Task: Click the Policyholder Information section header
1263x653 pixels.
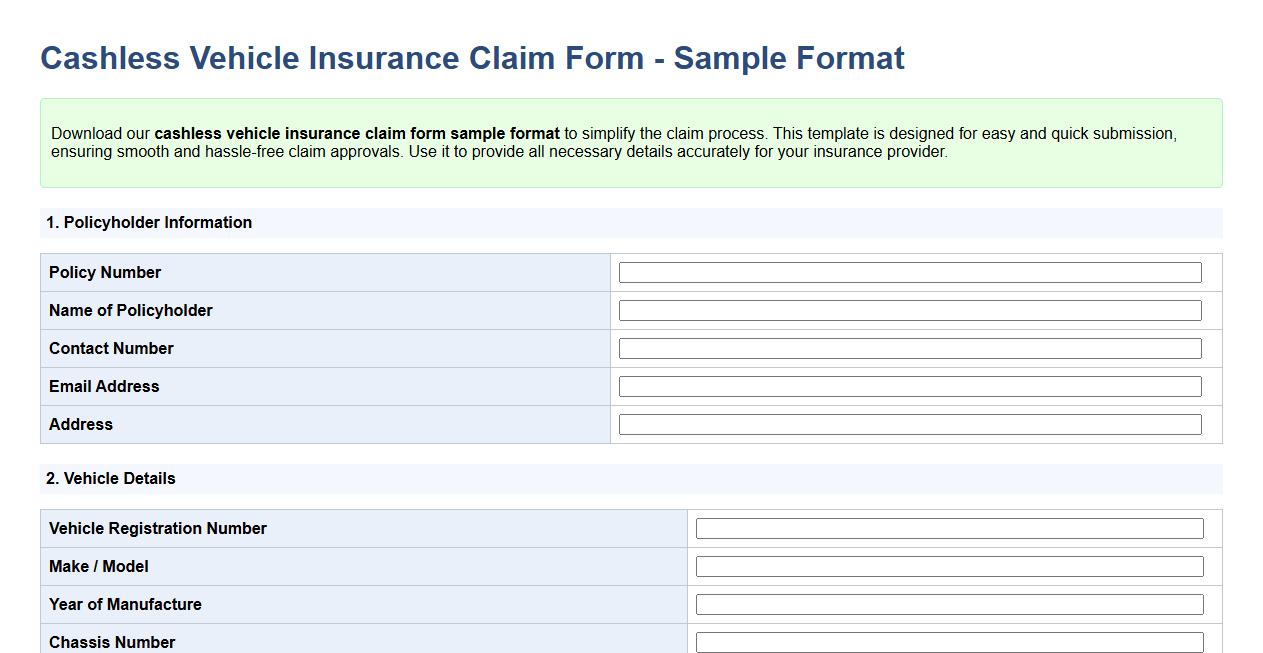Action: pos(149,222)
